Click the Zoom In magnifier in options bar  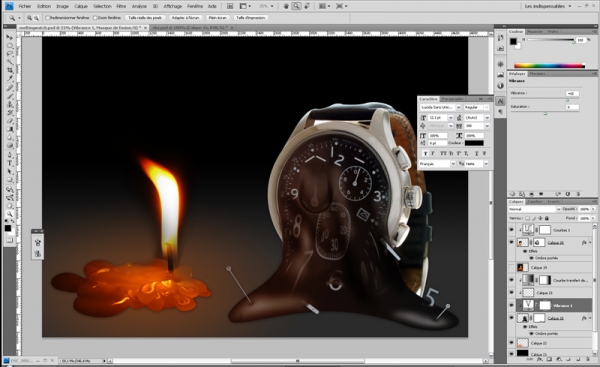pos(29,18)
